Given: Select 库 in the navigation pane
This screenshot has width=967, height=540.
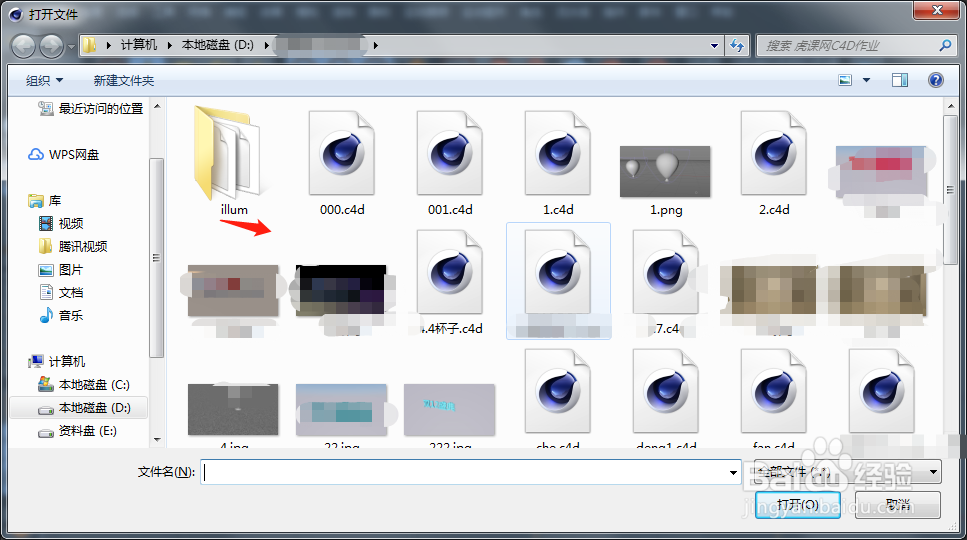Looking at the screenshot, I should (x=44, y=201).
